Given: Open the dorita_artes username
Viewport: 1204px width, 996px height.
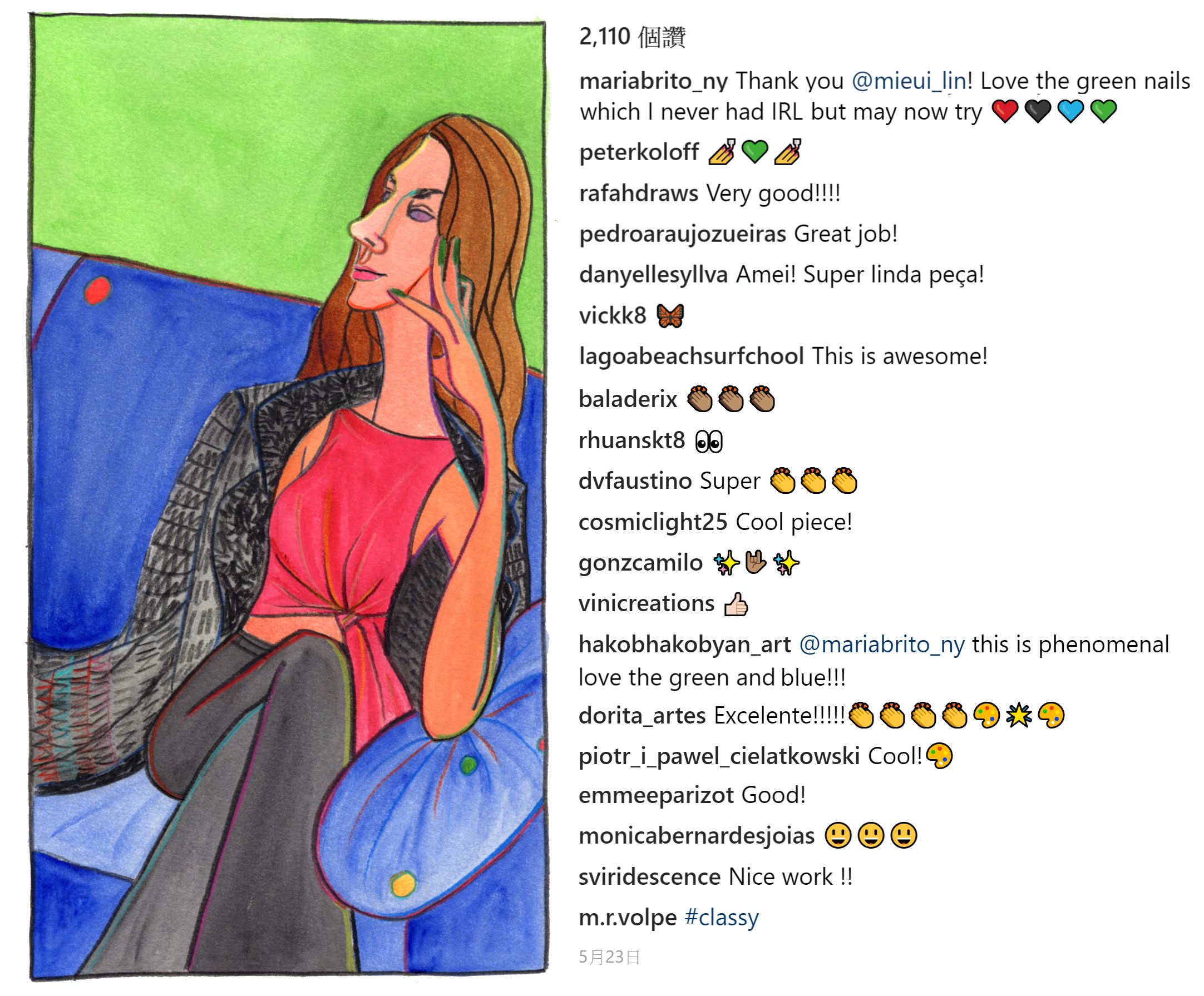Looking at the screenshot, I should coord(642,716).
